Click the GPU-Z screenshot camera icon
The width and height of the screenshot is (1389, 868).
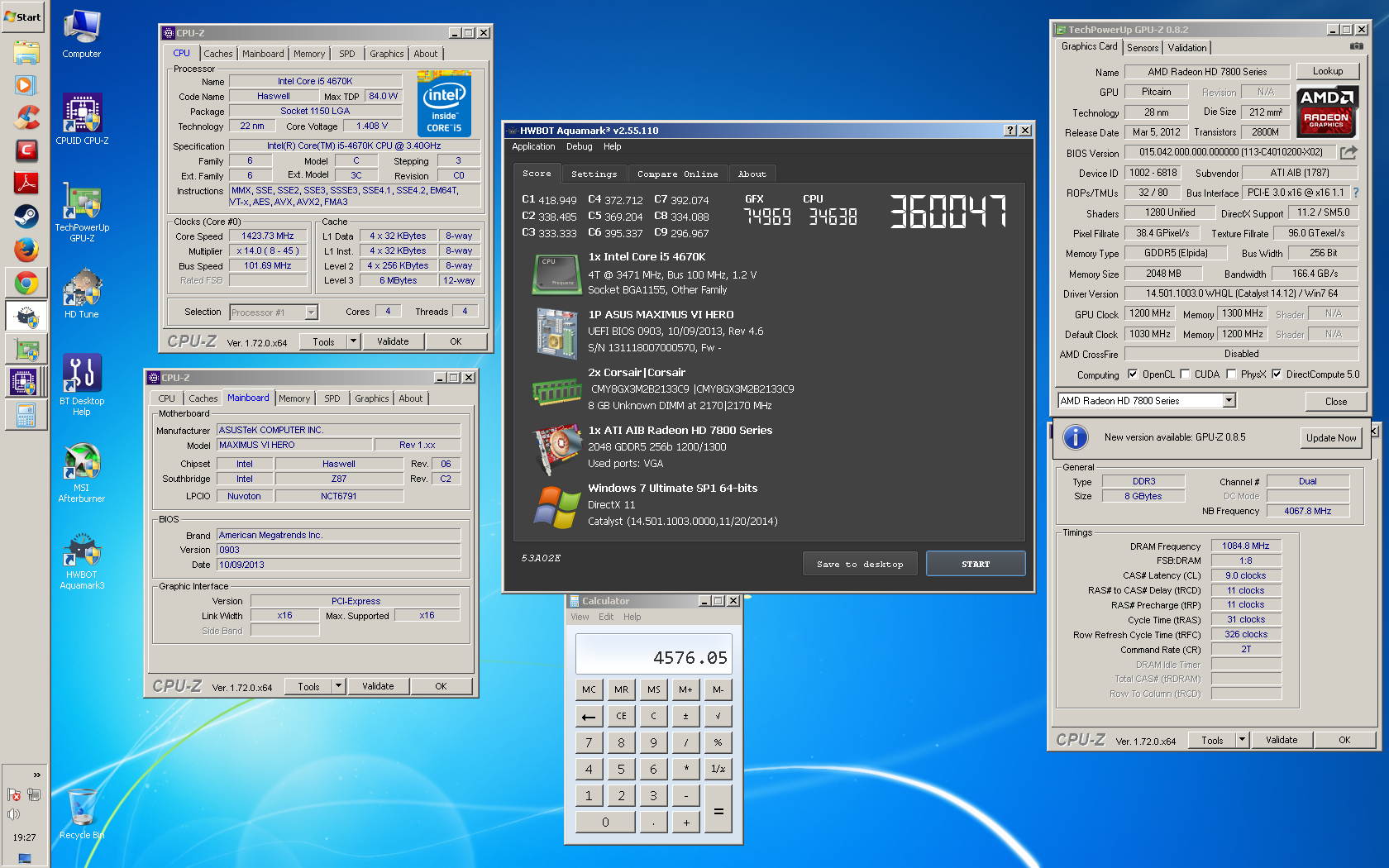pyautogui.click(x=1356, y=47)
